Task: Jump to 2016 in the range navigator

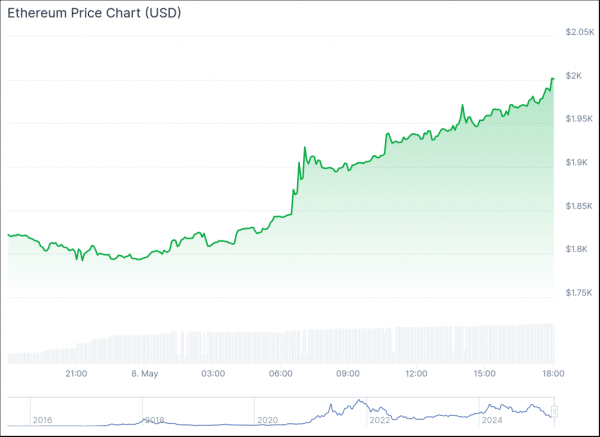Action: tap(42, 421)
